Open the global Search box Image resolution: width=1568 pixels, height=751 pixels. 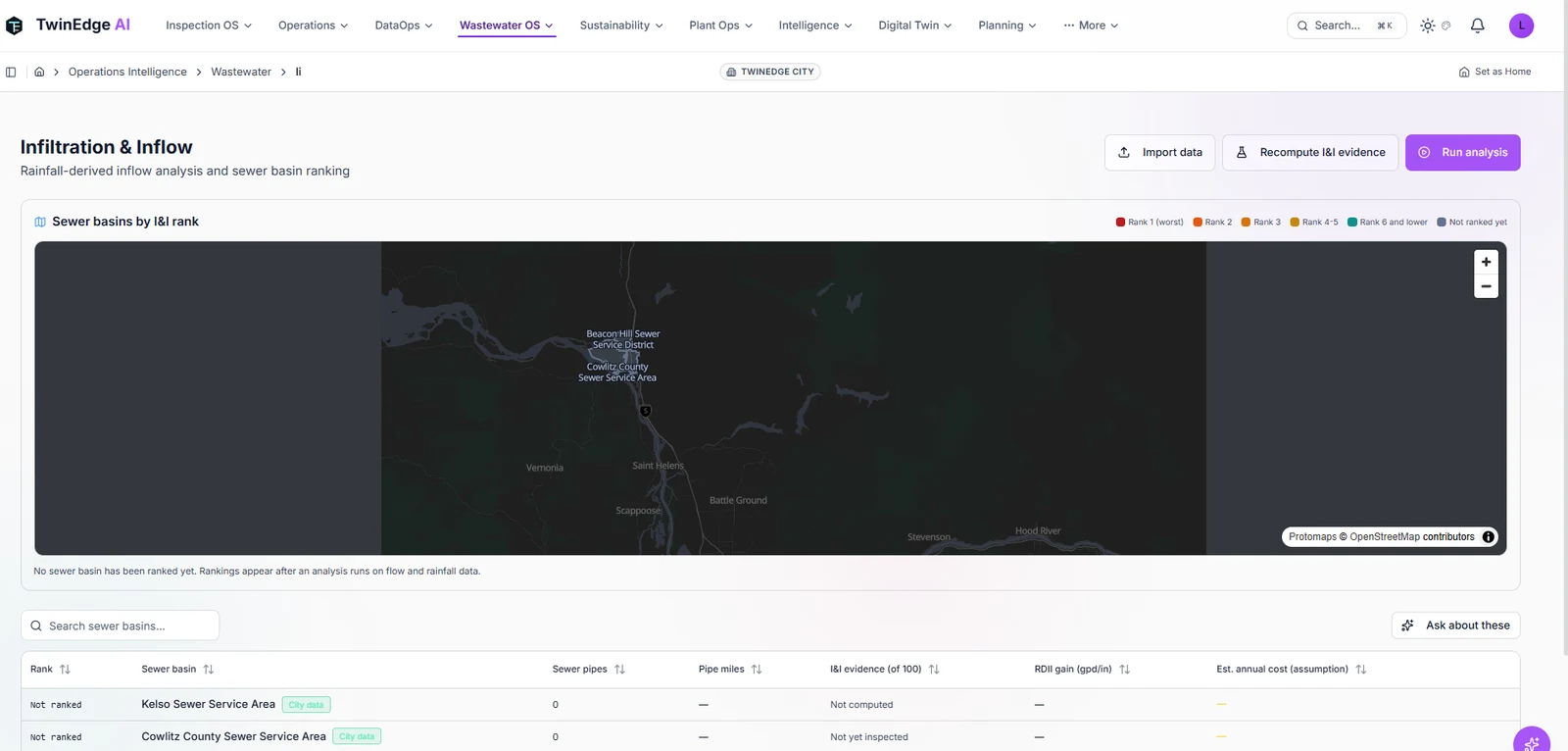[1347, 25]
